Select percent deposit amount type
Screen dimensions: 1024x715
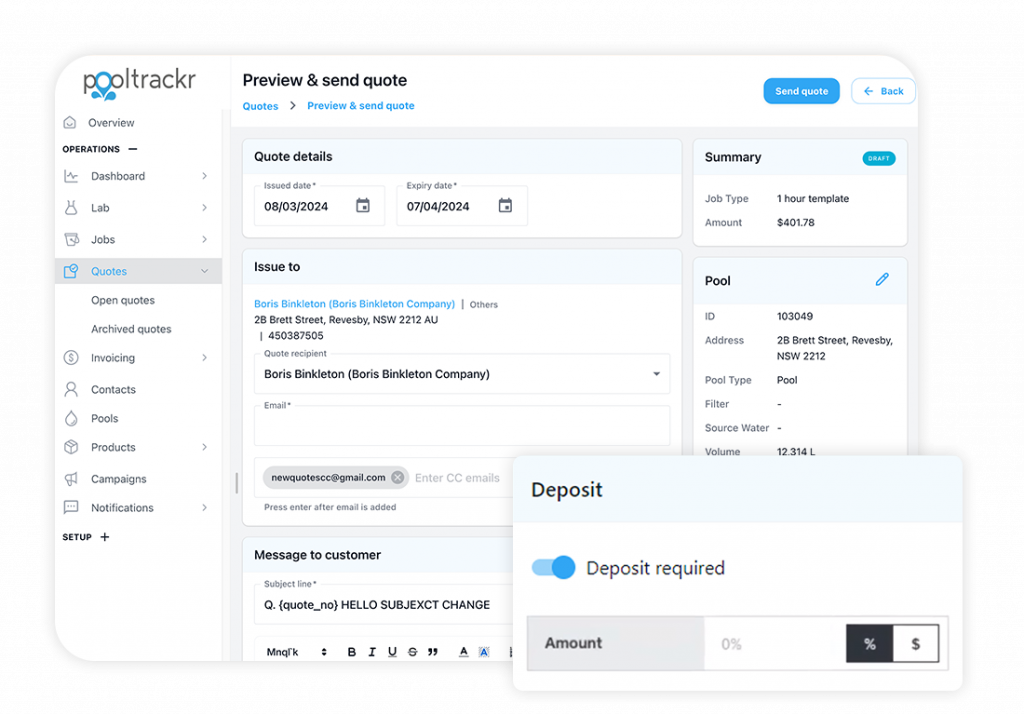869,644
